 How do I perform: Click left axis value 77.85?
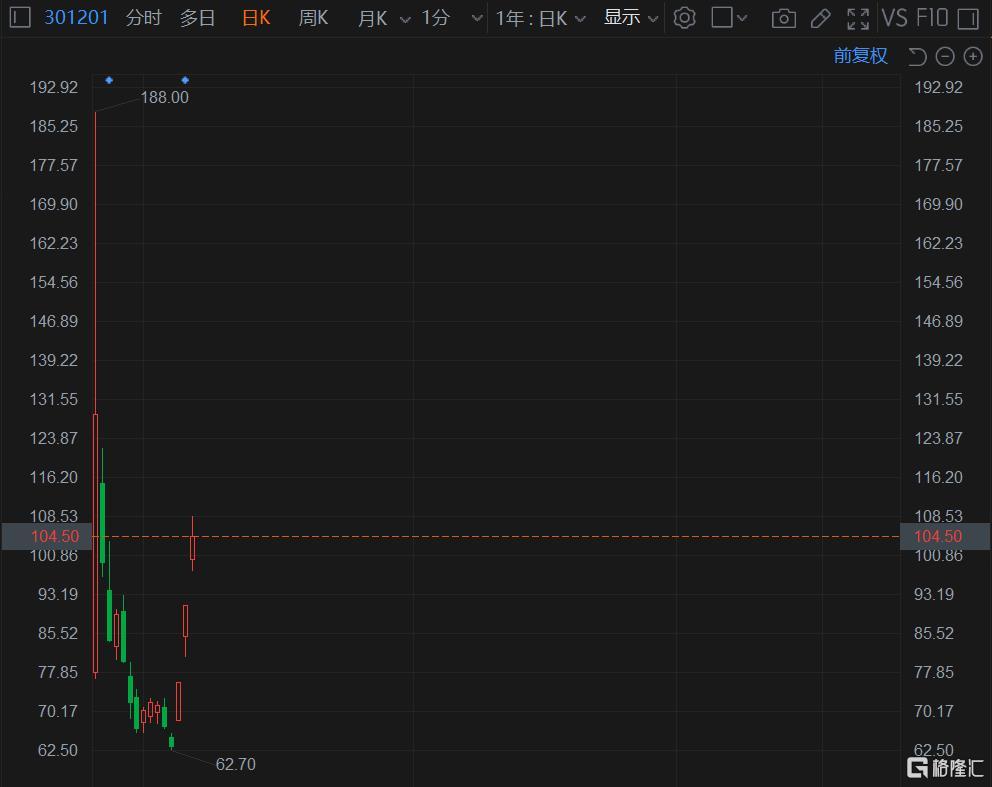[x=58, y=672]
